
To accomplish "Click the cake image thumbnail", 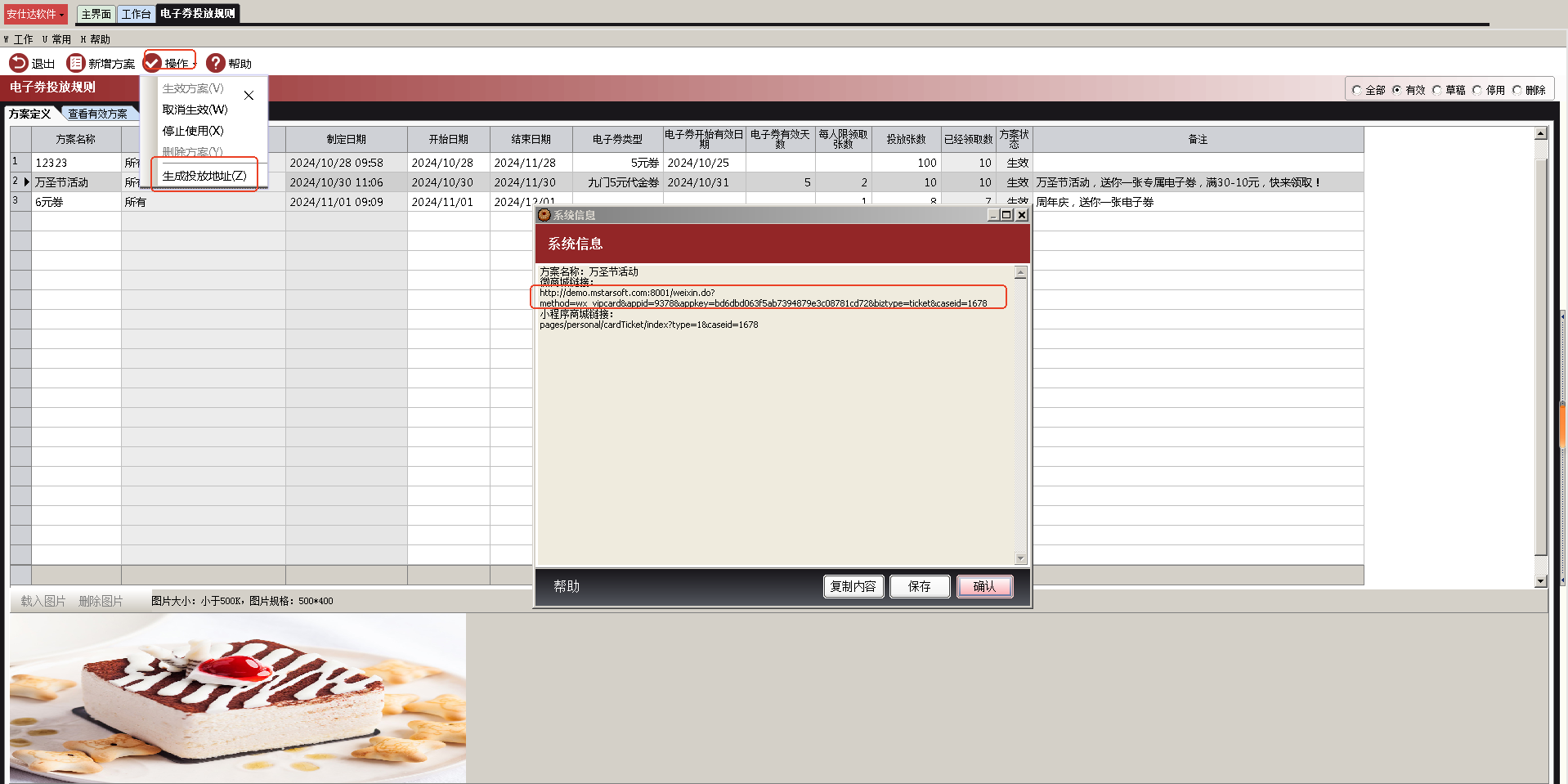I will pos(237,698).
